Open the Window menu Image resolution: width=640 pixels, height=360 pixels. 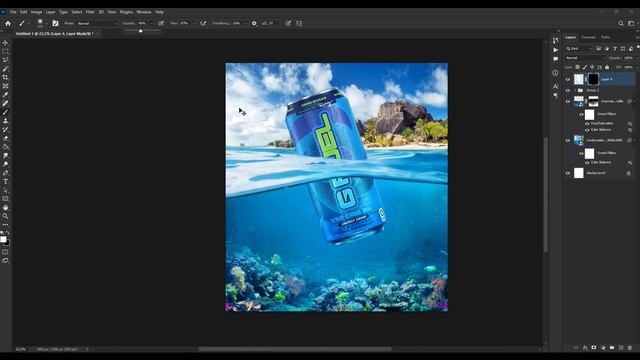[x=144, y=12]
